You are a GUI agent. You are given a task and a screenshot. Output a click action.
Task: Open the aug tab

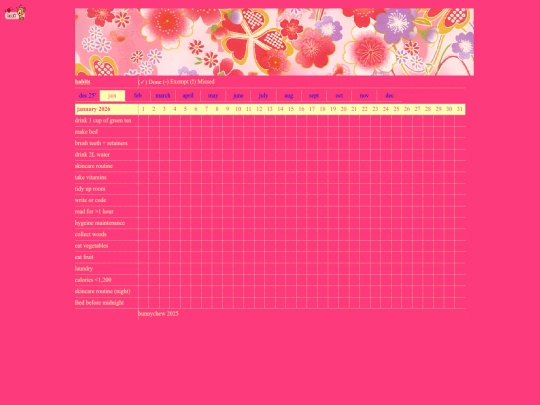(x=289, y=96)
